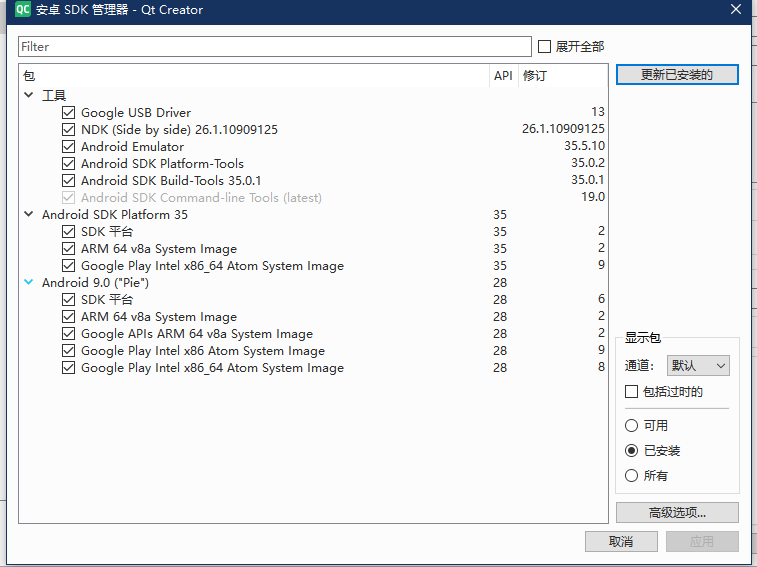Image resolution: width=757 pixels, height=567 pixels.
Task: Collapse the 工具 tree group
Action: [x=28, y=95]
